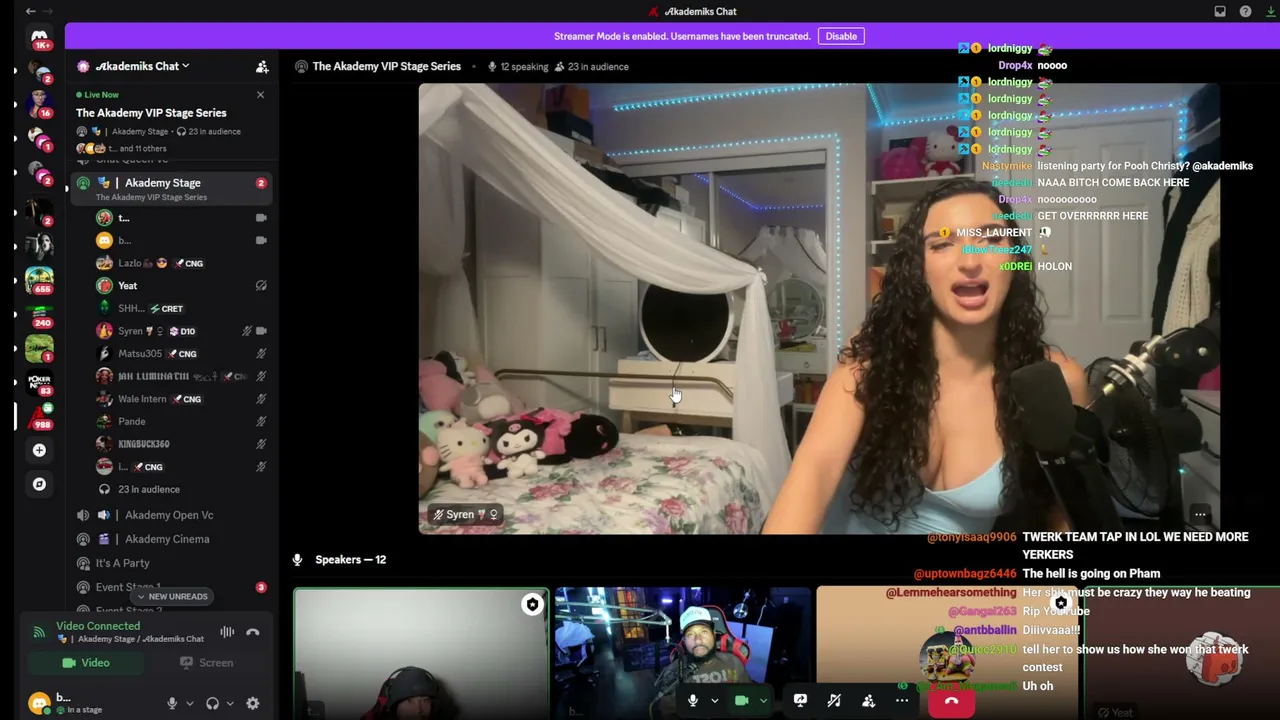Invite people to Akademiks Chat server
The image size is (1280, 720).
pyautogui.click(x=262, y=67)
